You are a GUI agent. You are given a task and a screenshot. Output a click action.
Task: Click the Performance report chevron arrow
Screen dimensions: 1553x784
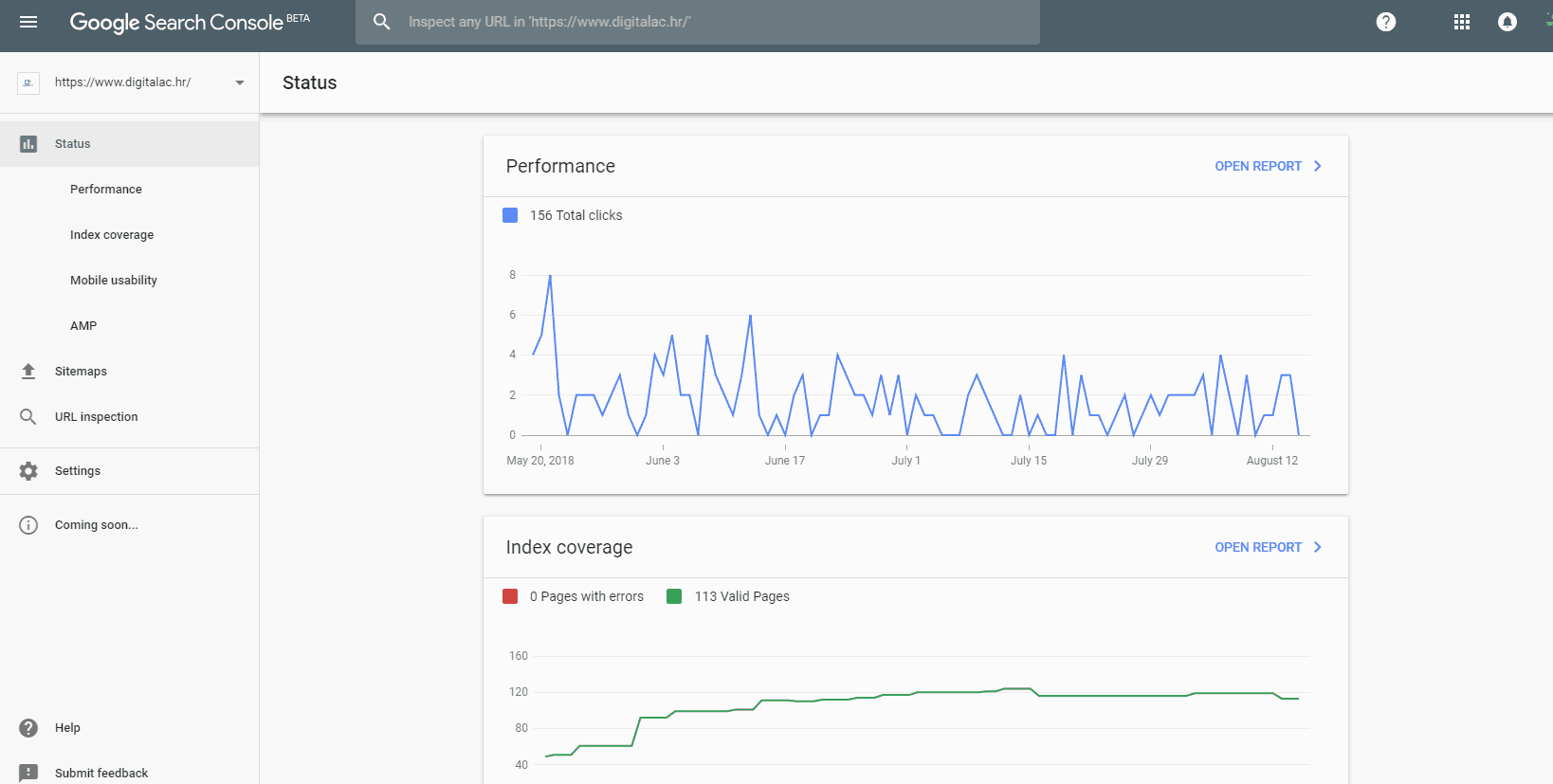pos(1317,166)
